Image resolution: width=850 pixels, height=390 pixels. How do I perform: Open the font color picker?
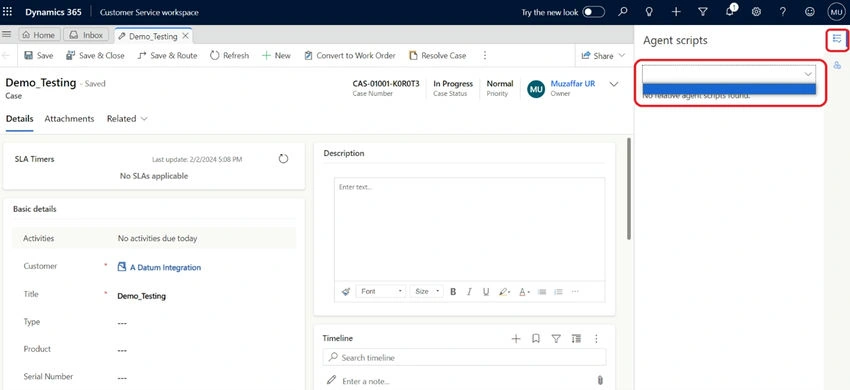coord(524,292)
